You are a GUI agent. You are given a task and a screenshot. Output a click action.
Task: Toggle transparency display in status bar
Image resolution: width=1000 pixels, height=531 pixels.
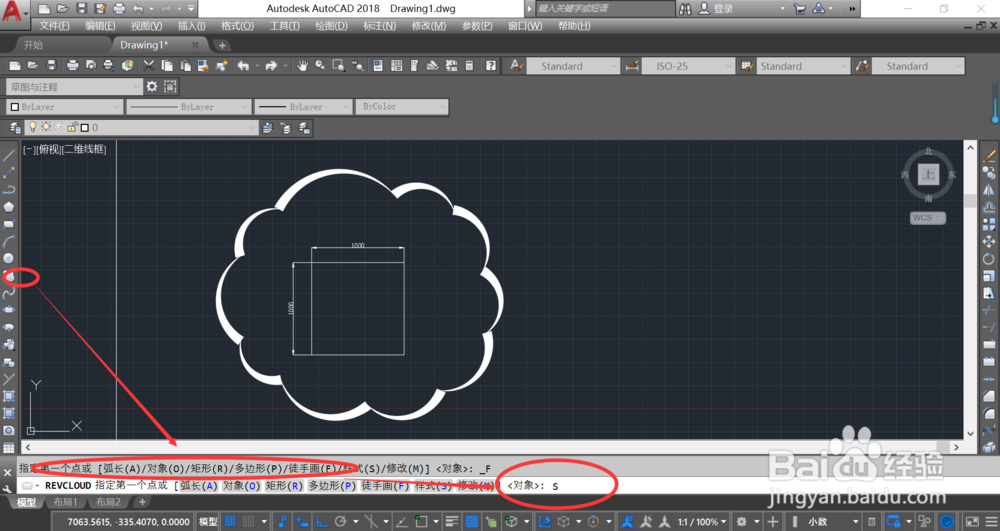[x=472, y=521]
